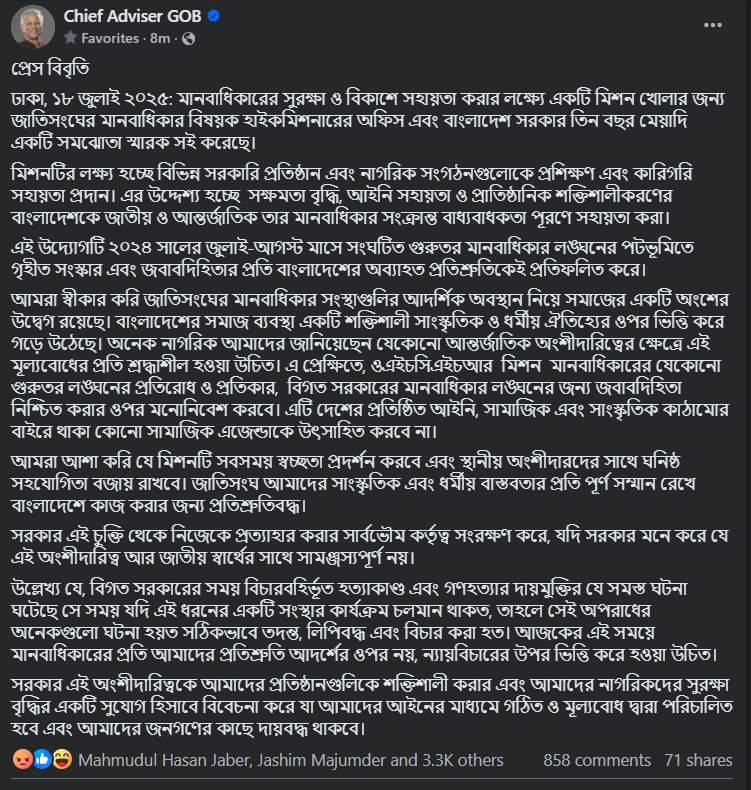751x790 pixels.
Task: Click the Favorites star icon
Action: coord(70,38)
